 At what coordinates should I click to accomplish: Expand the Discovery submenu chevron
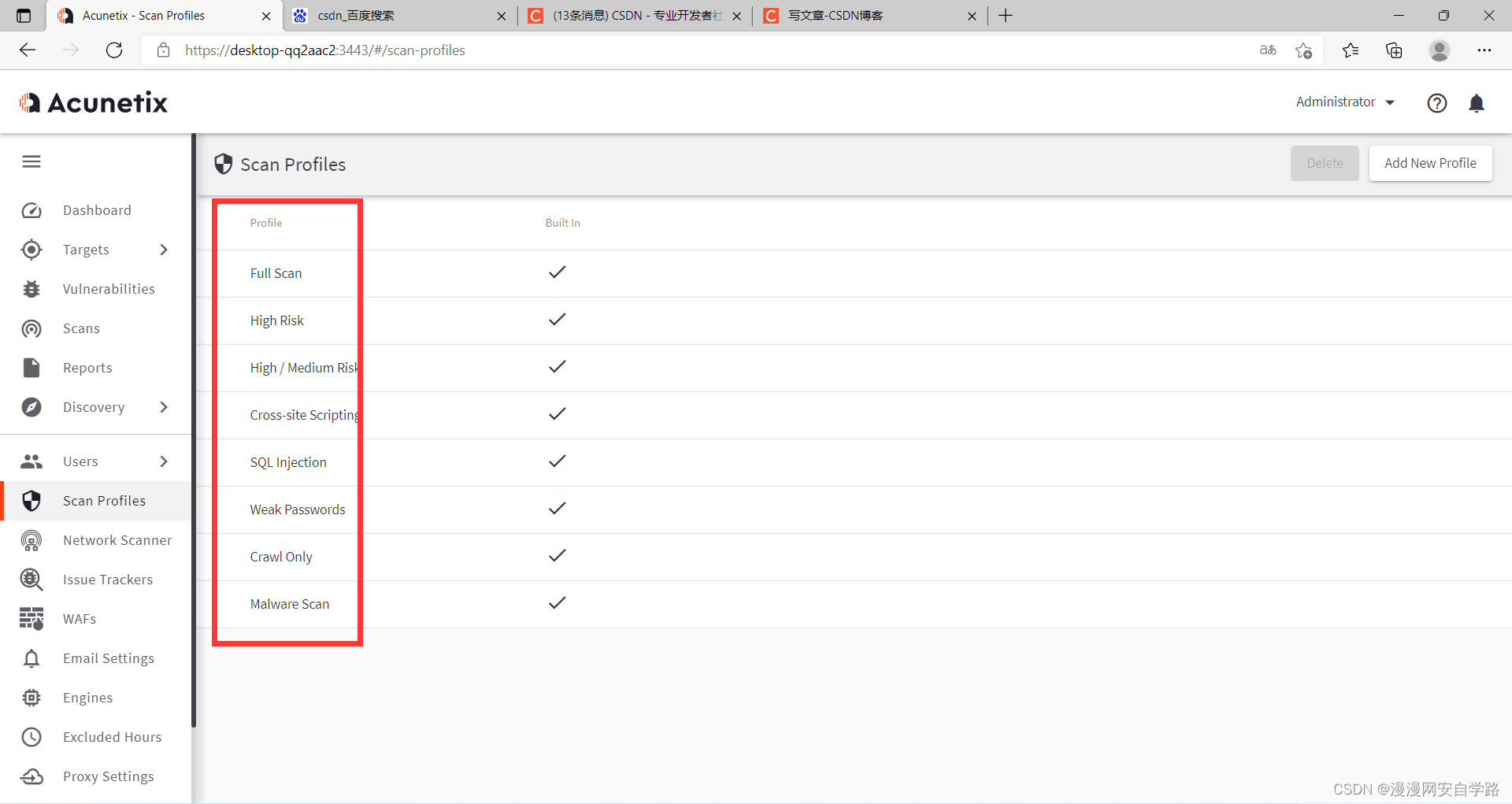(x=164, y=407)
